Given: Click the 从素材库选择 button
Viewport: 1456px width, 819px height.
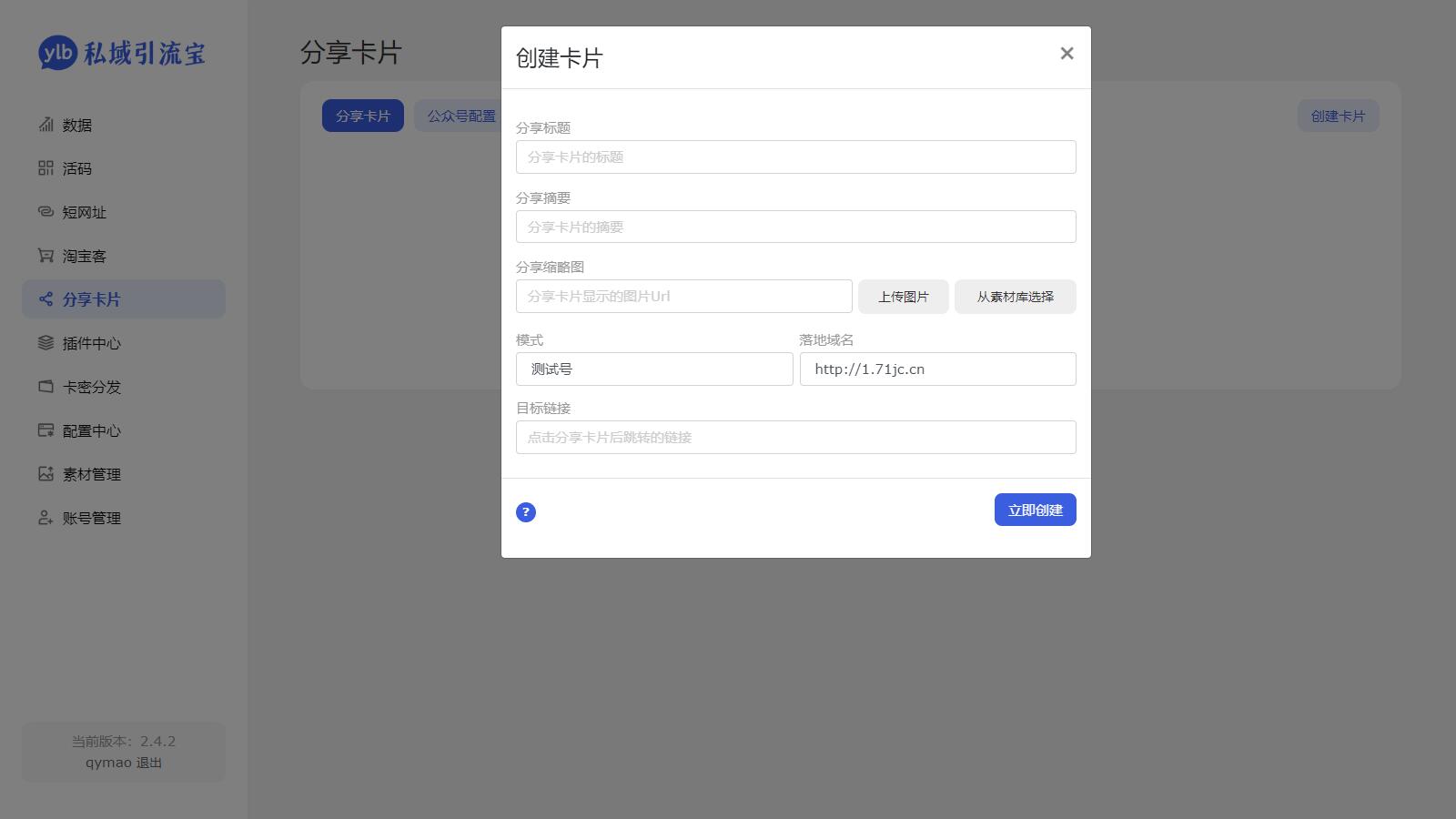Looking at the screenshot, I should (x=1015, y=297).
